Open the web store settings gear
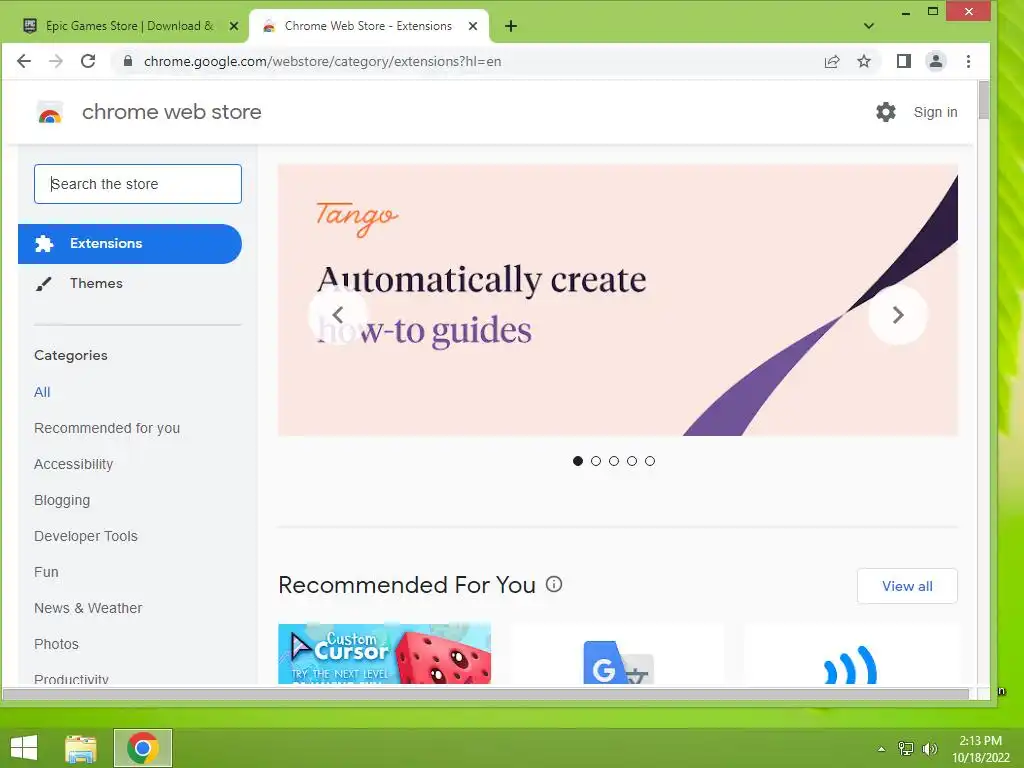The width and height of the screenshot is (1024, 768). (886, 112)
